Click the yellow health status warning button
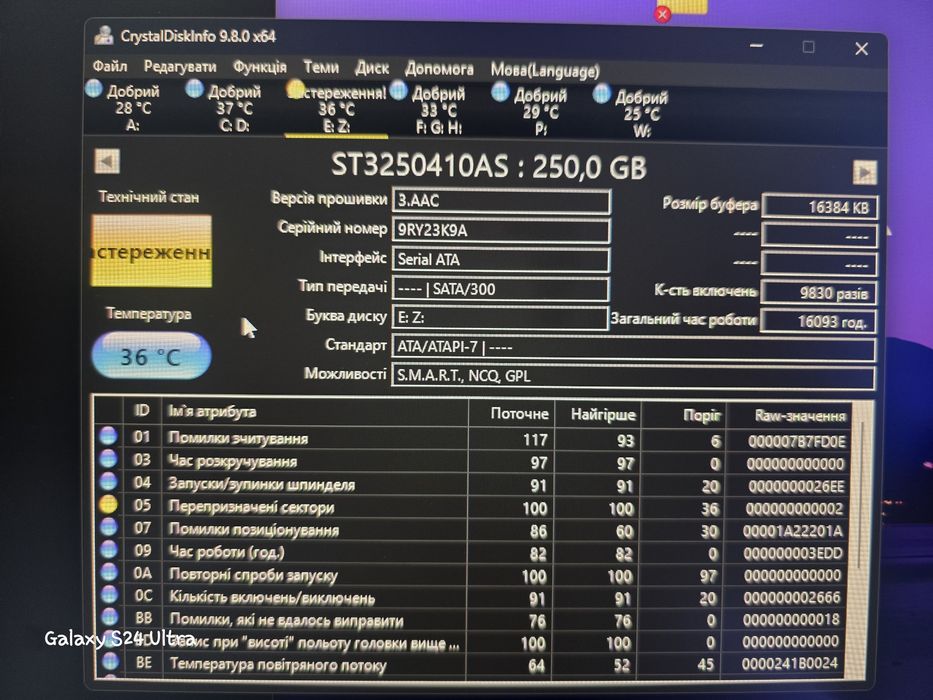933x700 pixels. click(x=152, y=251)
